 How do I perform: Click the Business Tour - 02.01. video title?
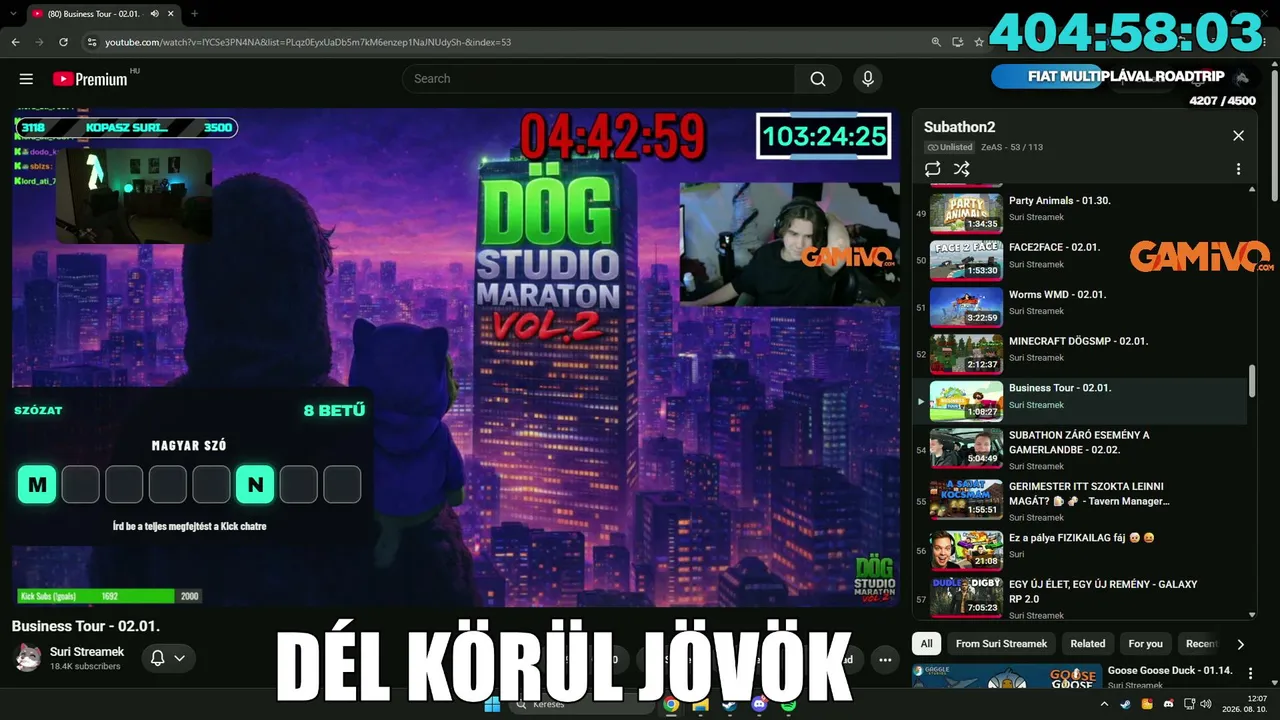point(86,626)
